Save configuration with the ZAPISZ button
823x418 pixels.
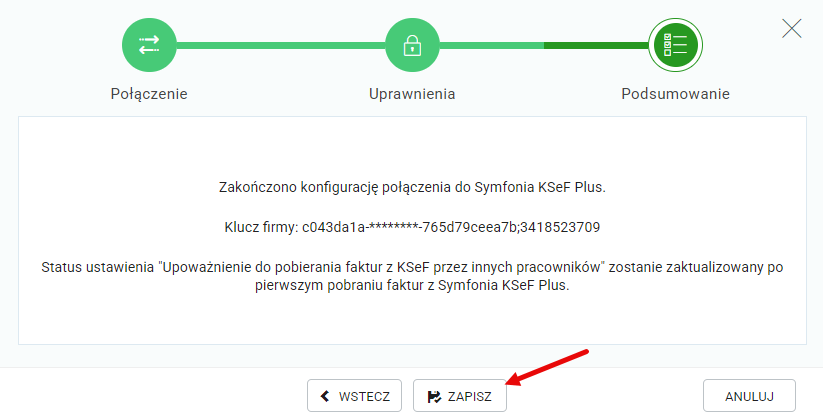pos(460,396)
